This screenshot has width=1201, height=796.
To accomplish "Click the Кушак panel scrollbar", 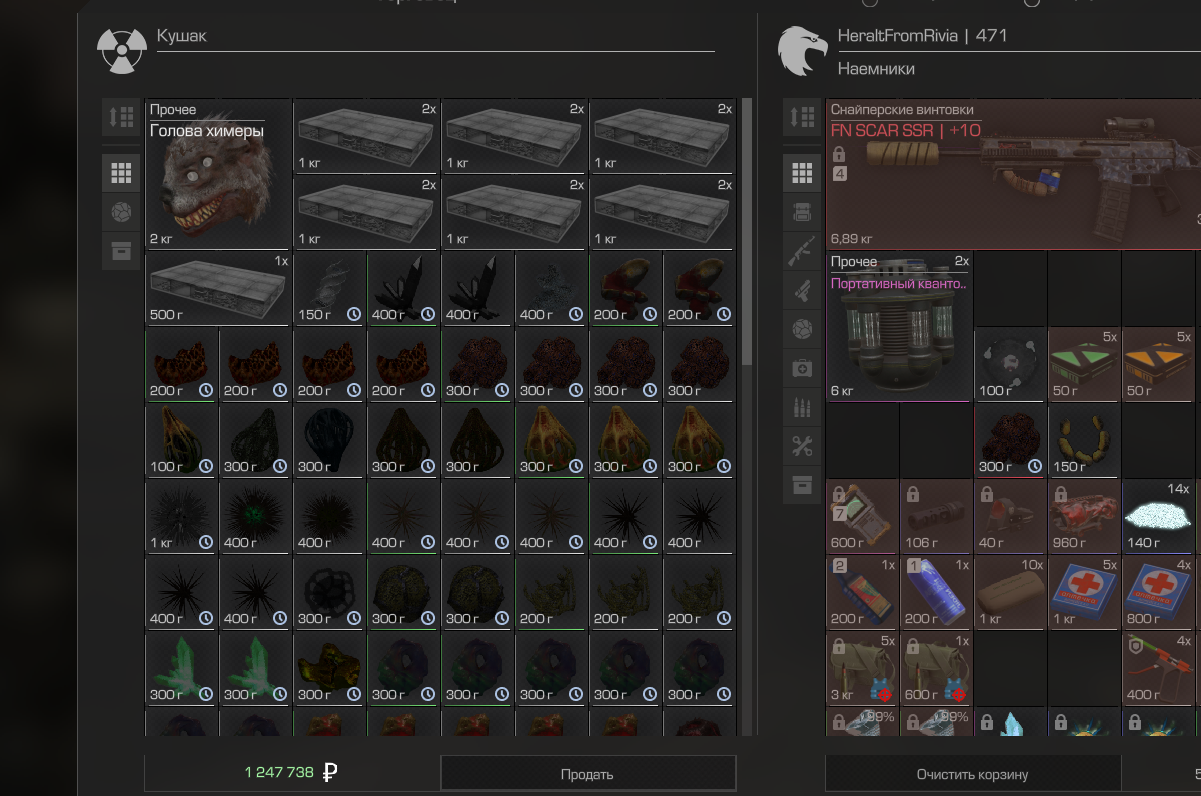I will click(x=747, y=232).
